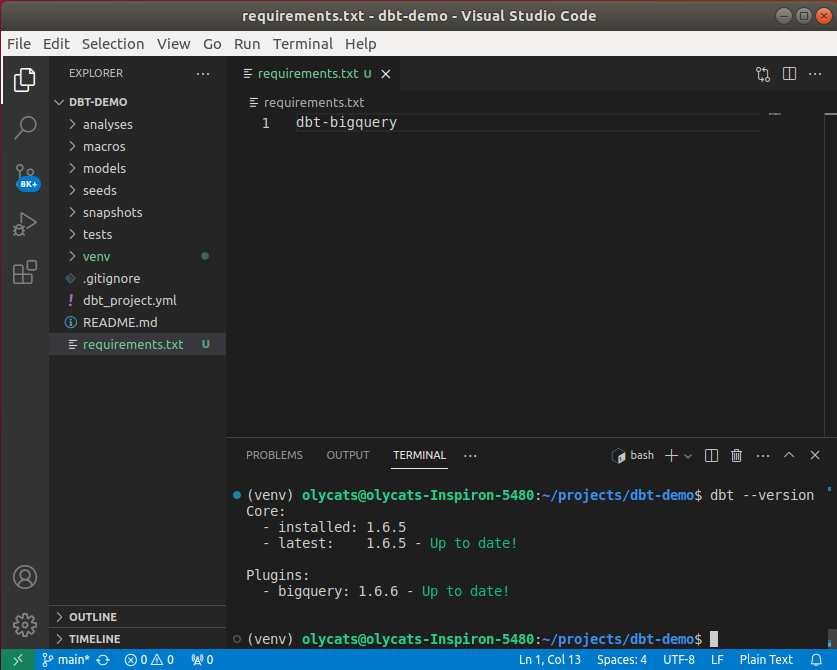This screenshot has height=670, width=837.
Task: Switch to the PROBLEMS panel tab
Action: 274,455
